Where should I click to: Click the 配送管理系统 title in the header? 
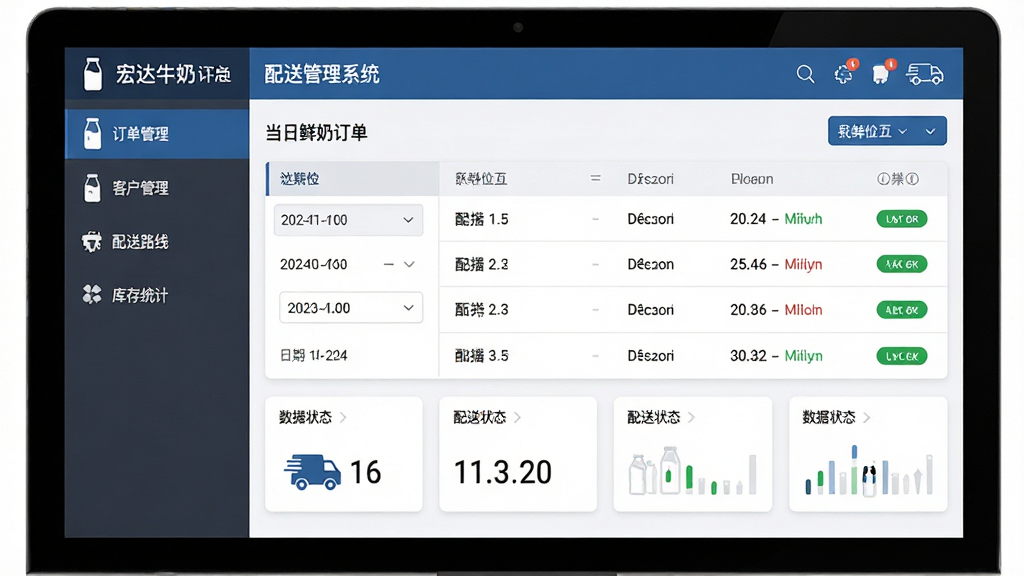tap(321, 74)
